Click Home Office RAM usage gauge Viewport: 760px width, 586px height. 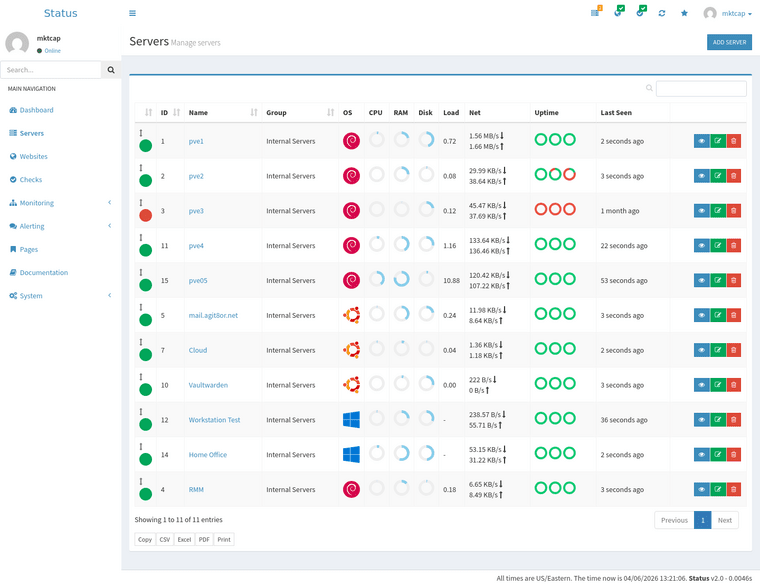point(401,453)
